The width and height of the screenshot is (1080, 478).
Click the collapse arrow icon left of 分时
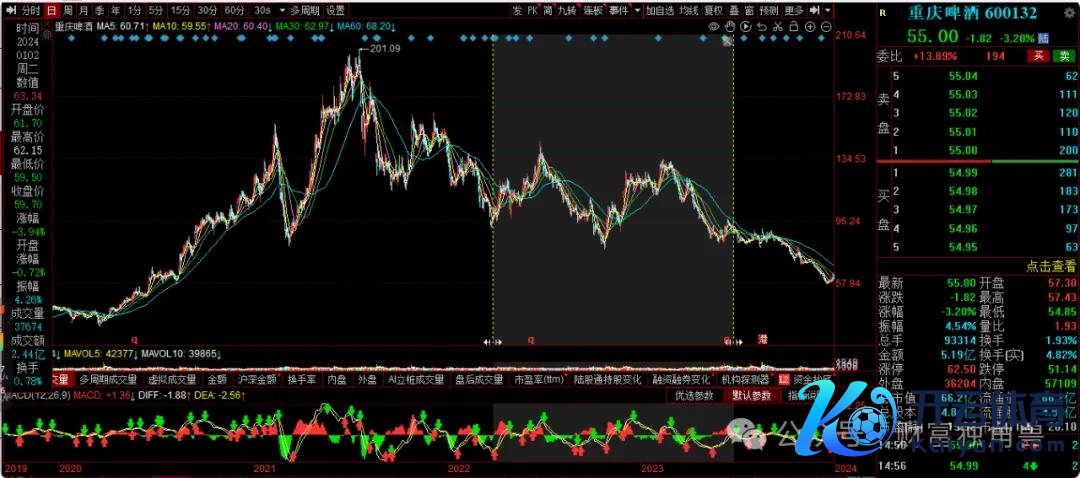(10, 10)
